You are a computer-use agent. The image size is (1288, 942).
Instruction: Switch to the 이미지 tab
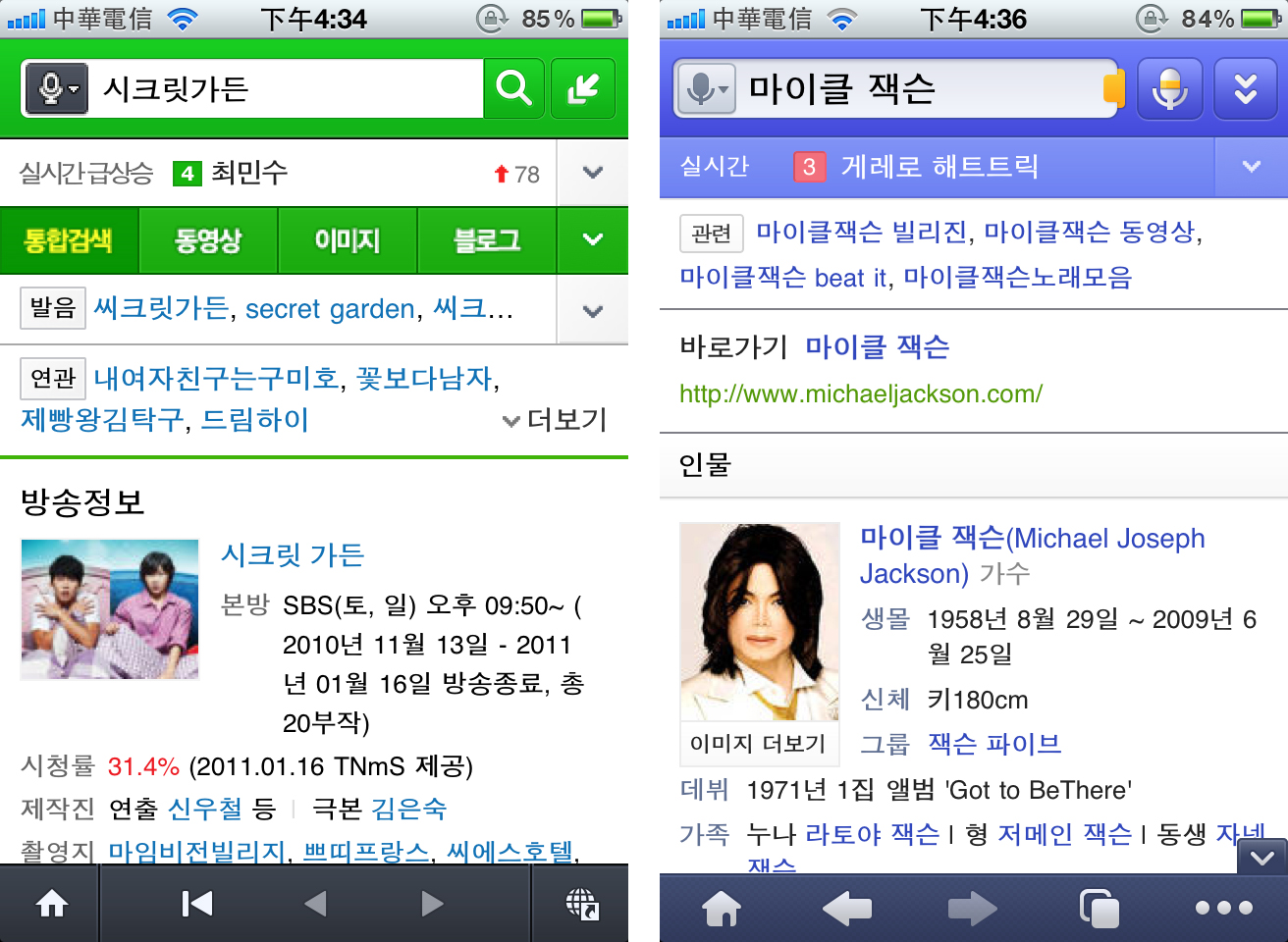point(348,240)
